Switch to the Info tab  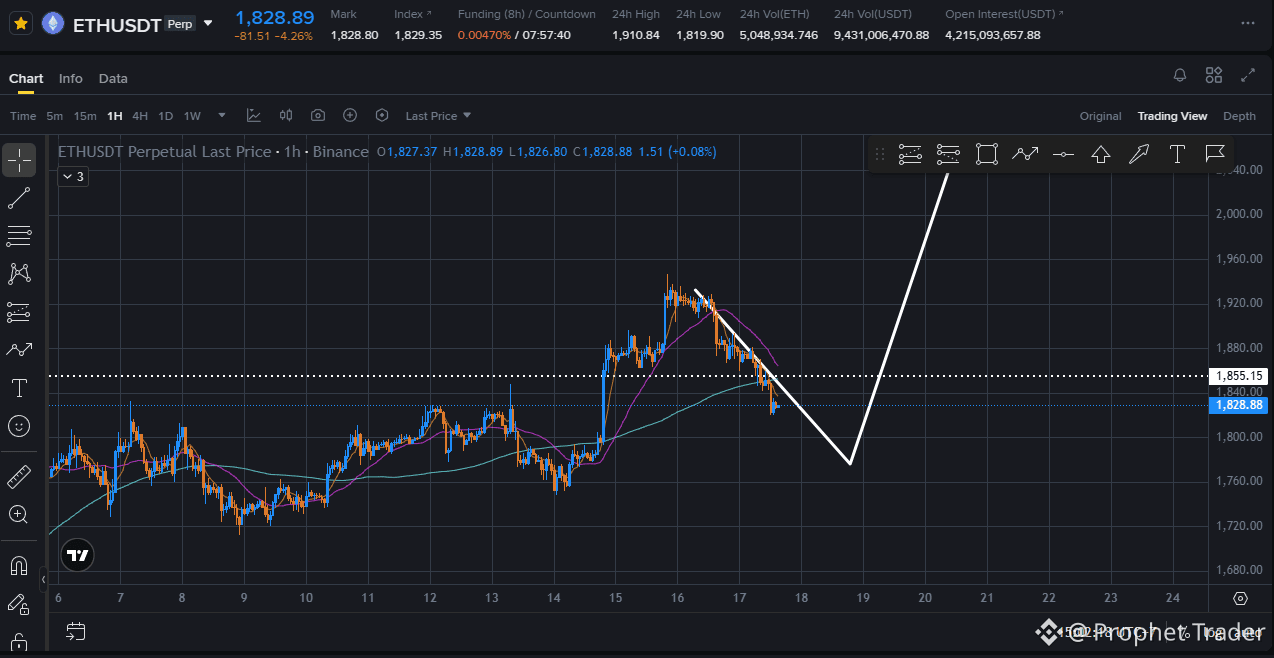(71, 78)
